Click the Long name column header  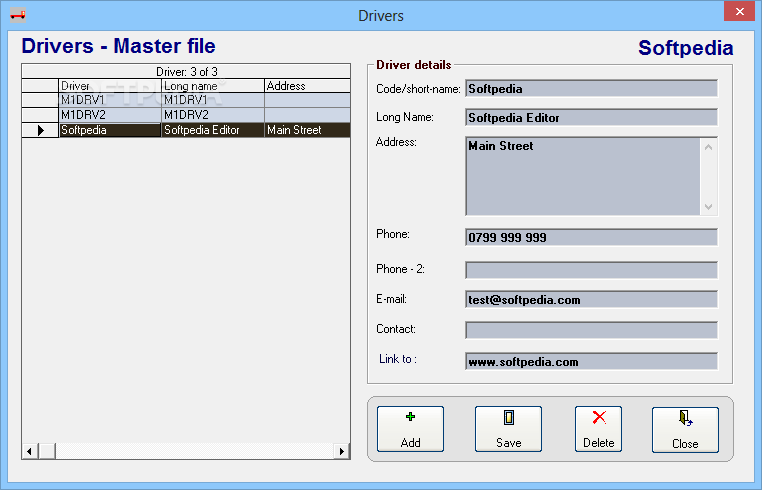(213, 86)
